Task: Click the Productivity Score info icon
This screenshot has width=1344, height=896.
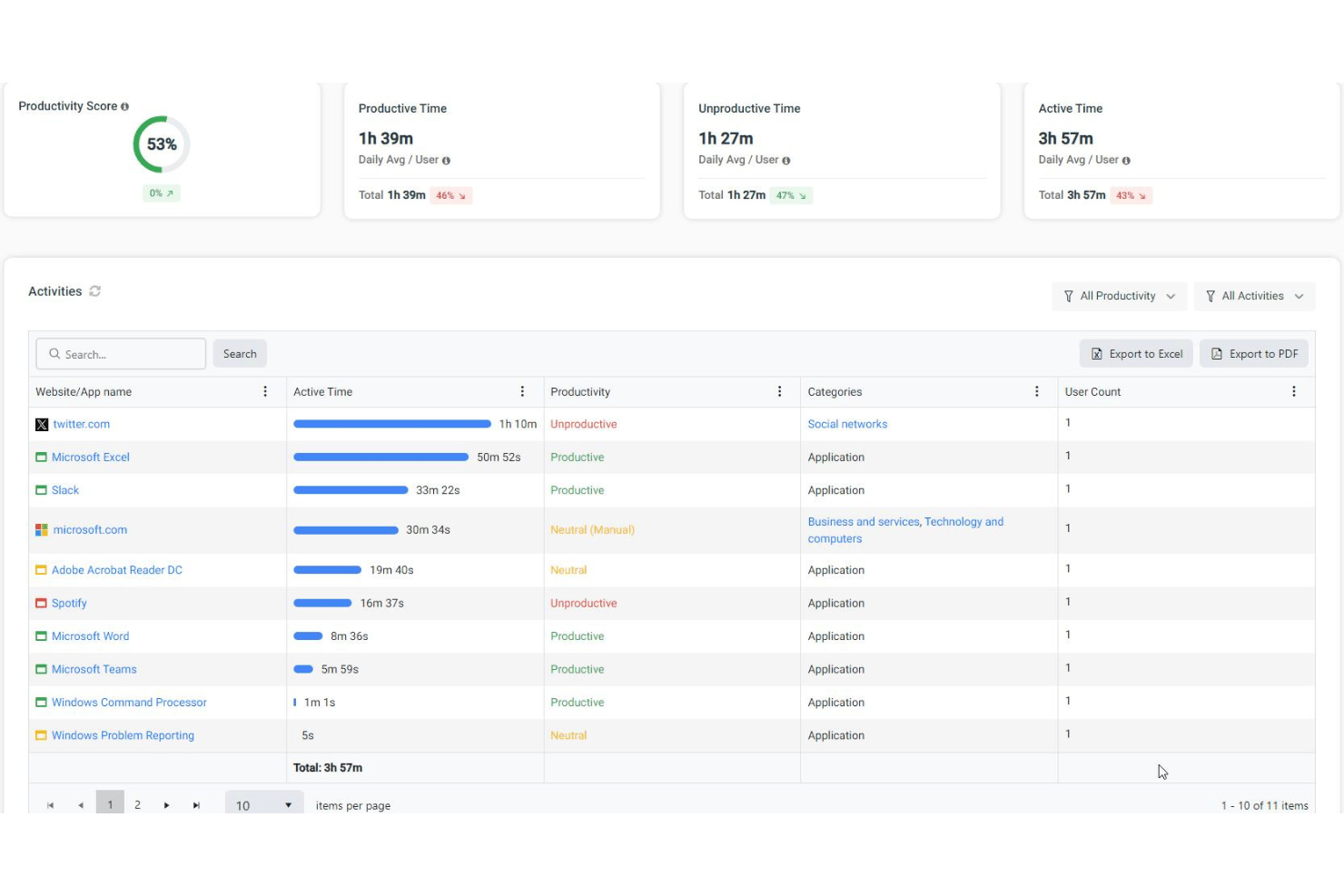Action: click(124, 106)
